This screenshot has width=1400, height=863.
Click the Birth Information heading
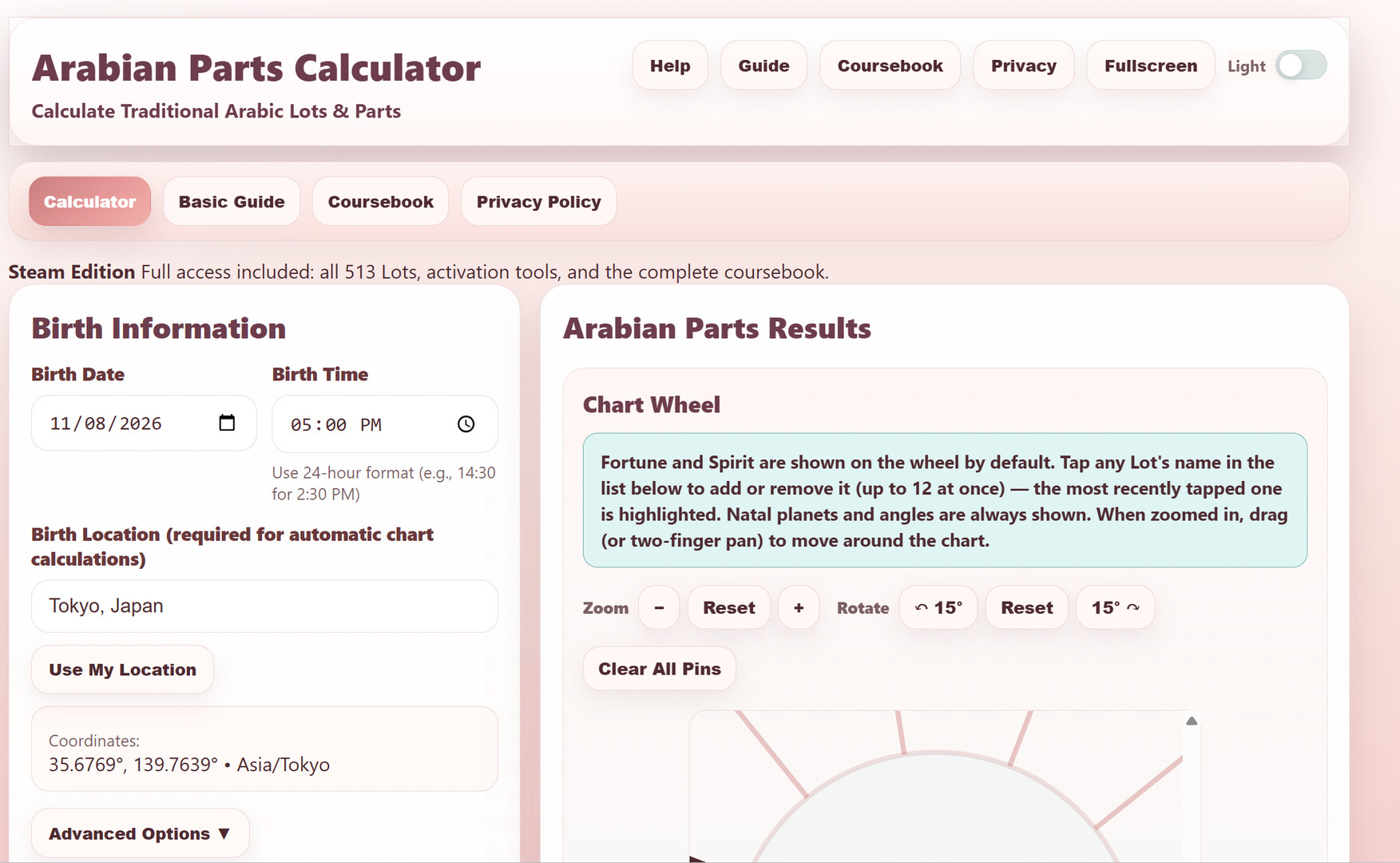point(159,328)
